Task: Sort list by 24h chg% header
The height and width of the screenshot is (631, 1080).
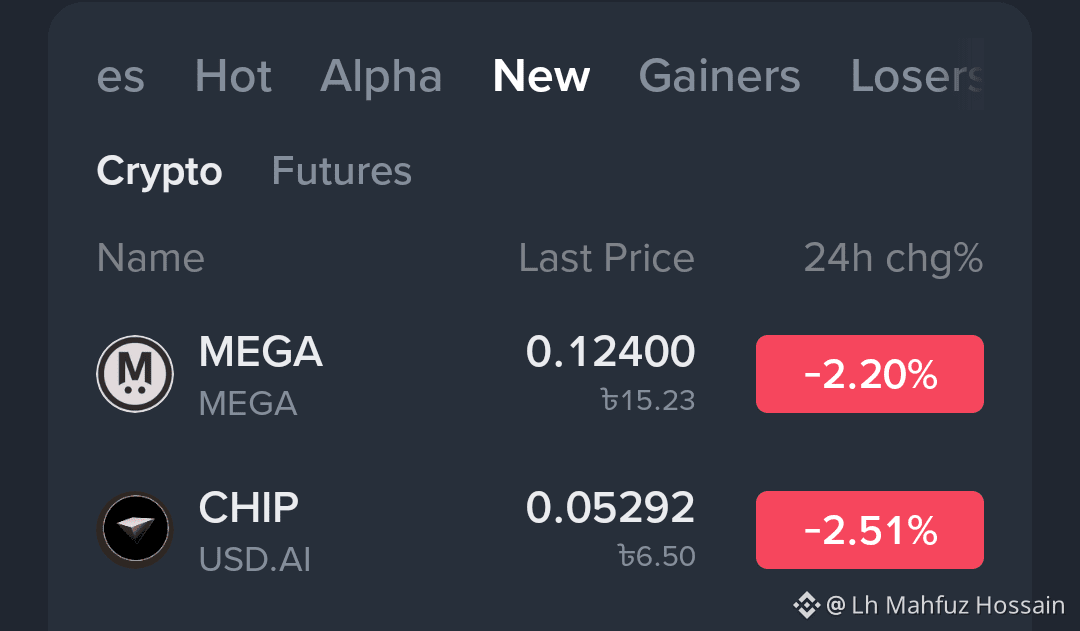Action: pos(893,259)
